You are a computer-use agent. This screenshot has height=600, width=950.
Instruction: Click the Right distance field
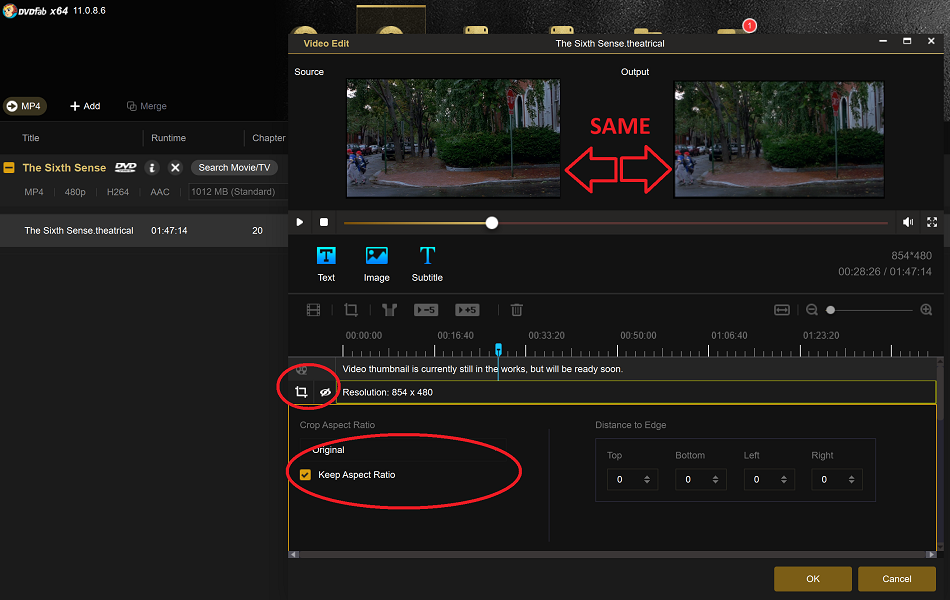tap(837, 479)
